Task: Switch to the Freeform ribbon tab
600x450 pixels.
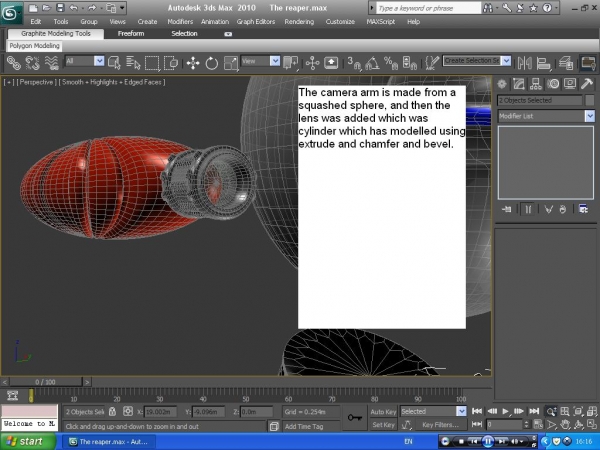Action: pos(131,34)
